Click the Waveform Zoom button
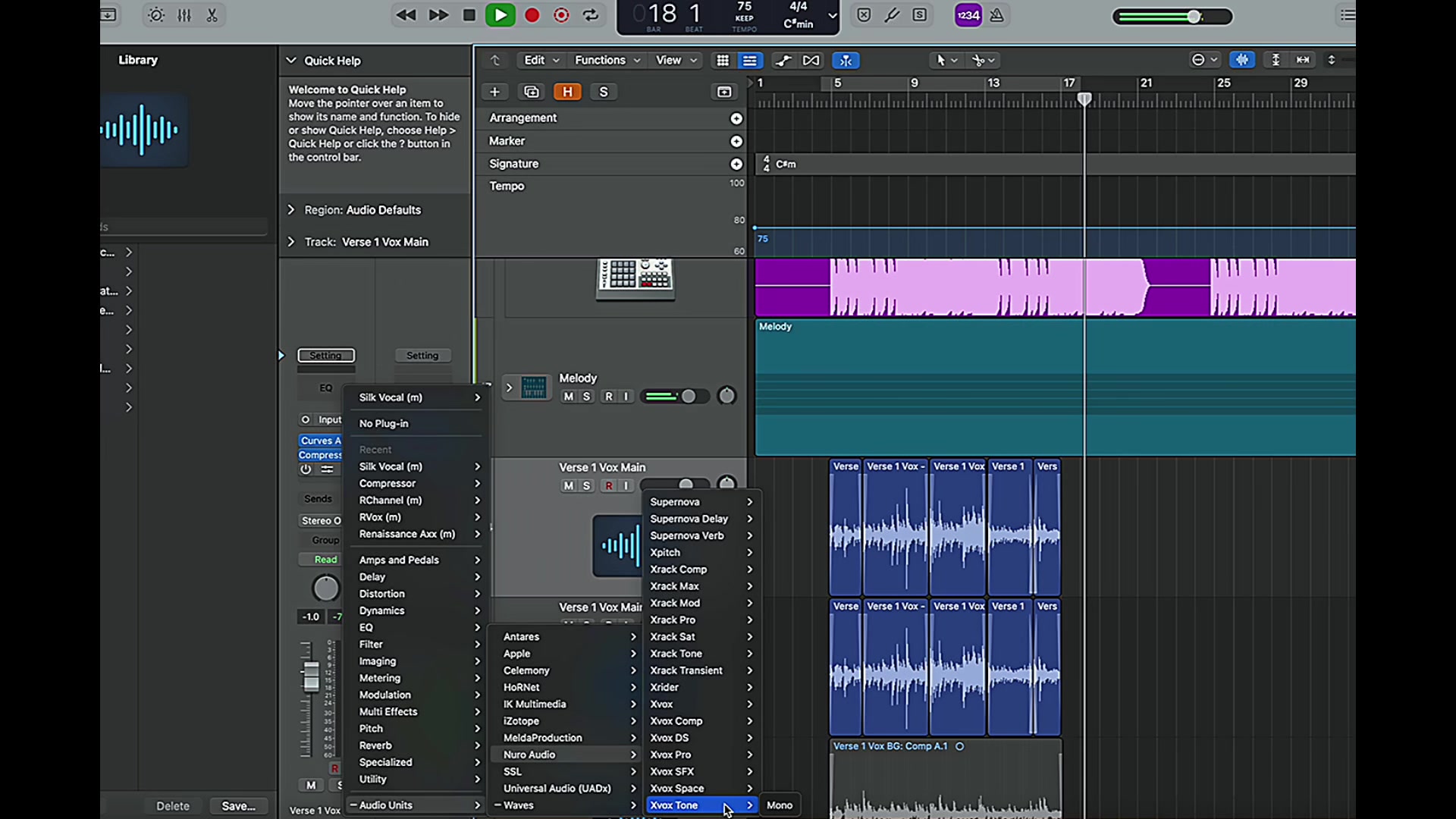The image size is (1456, 819). [1242, 60]
